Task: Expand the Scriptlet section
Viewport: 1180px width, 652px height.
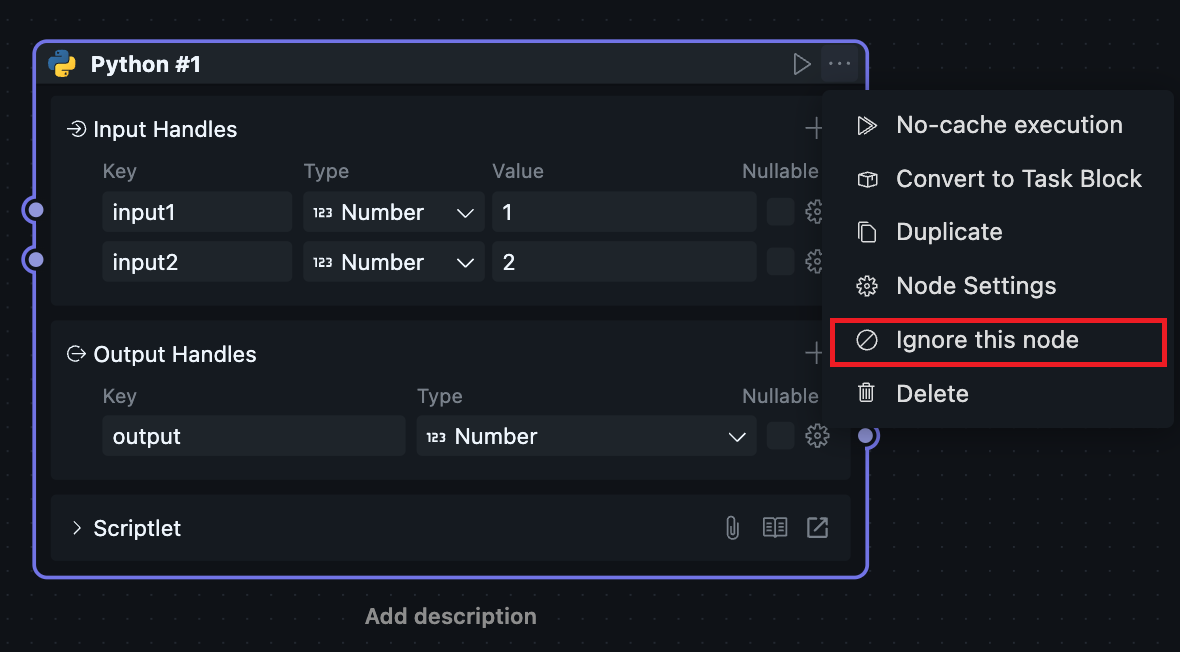Action: pyautogui.click(x=77, y=528)
